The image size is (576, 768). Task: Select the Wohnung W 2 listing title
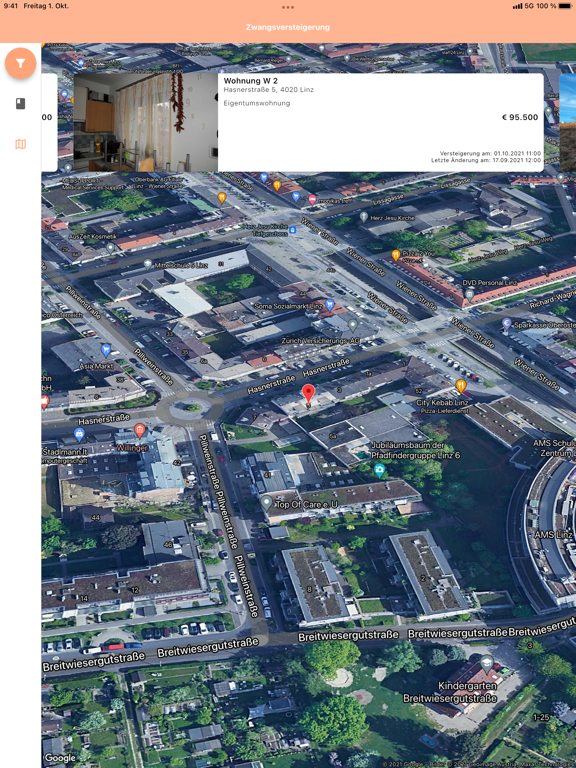pyautogui.click(x=251, y=81)
